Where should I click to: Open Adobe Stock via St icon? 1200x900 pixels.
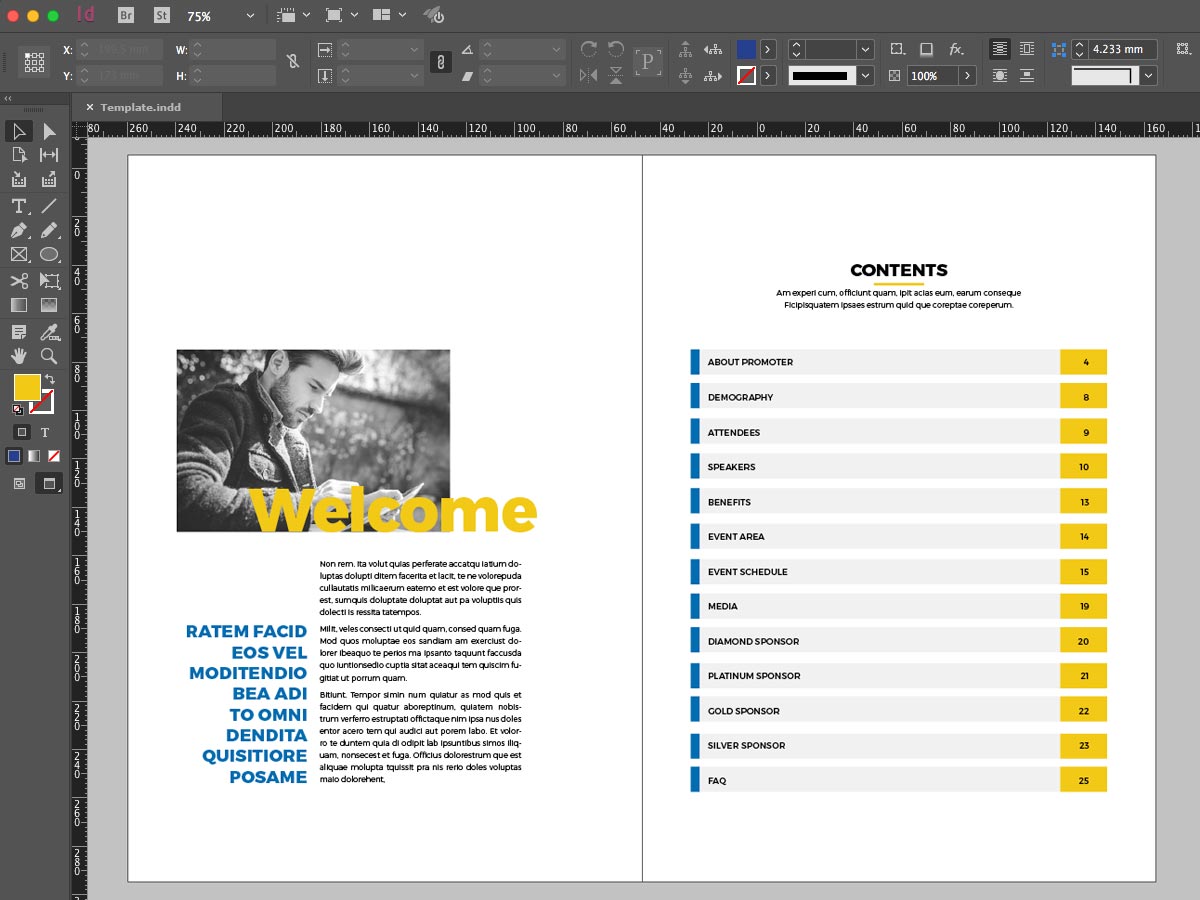162,15
